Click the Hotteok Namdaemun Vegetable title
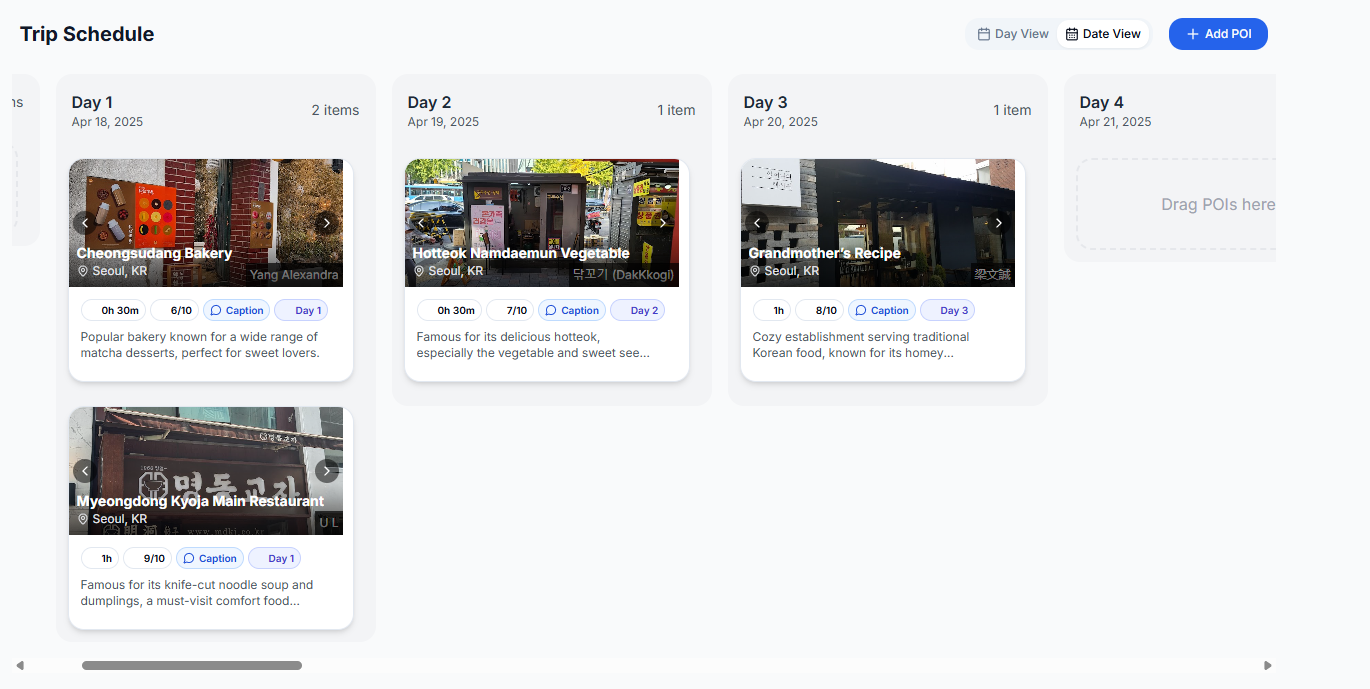The height and width of the screenshot is (689, 1370). coord(521,253)
